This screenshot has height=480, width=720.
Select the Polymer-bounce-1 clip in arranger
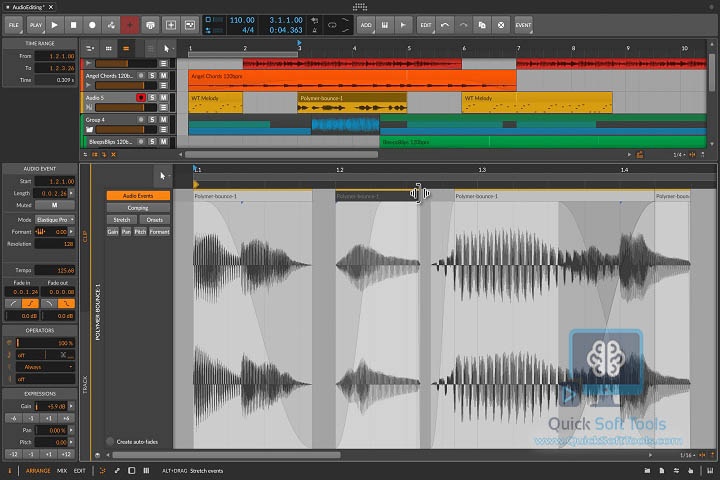352,102
